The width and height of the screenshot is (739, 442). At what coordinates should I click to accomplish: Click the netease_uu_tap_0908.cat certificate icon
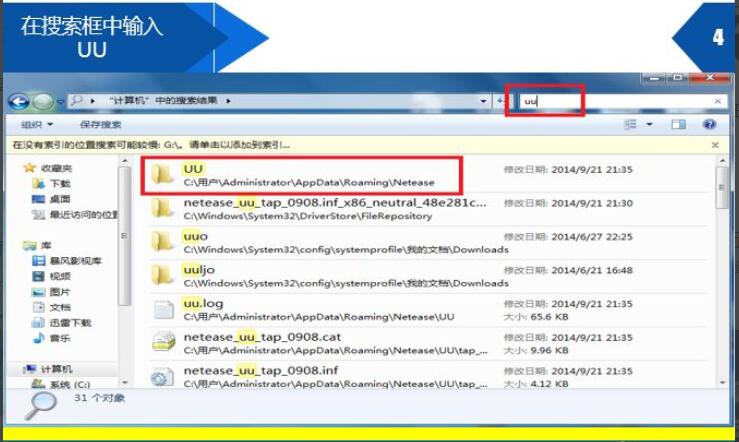tap(164, 342)
